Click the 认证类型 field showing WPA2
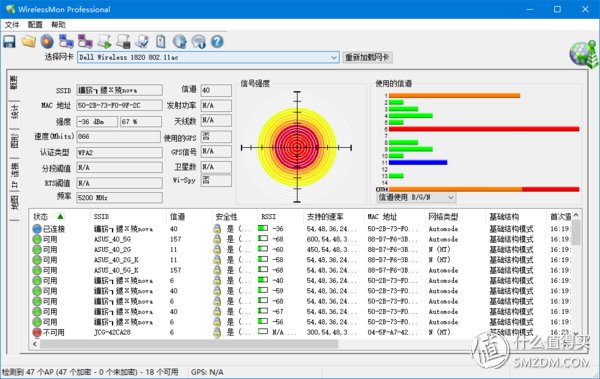Screen dimensions: 600x379 click(x=119, y=152)
